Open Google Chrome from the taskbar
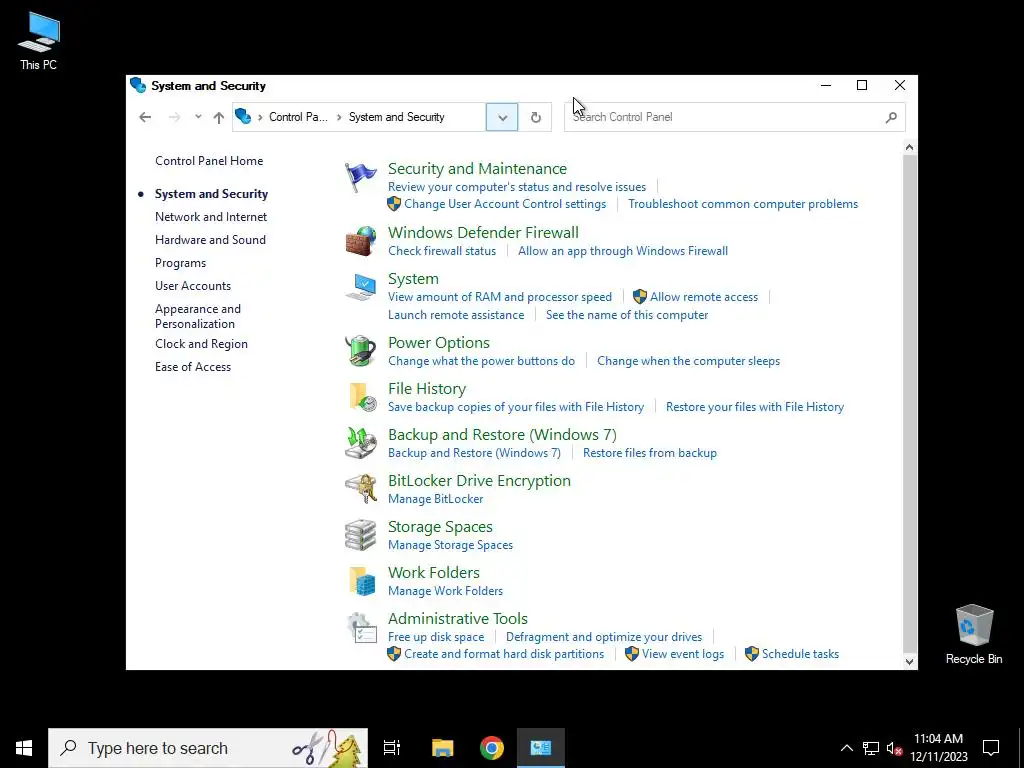The image size is (1024, 768). click(492, 748)
